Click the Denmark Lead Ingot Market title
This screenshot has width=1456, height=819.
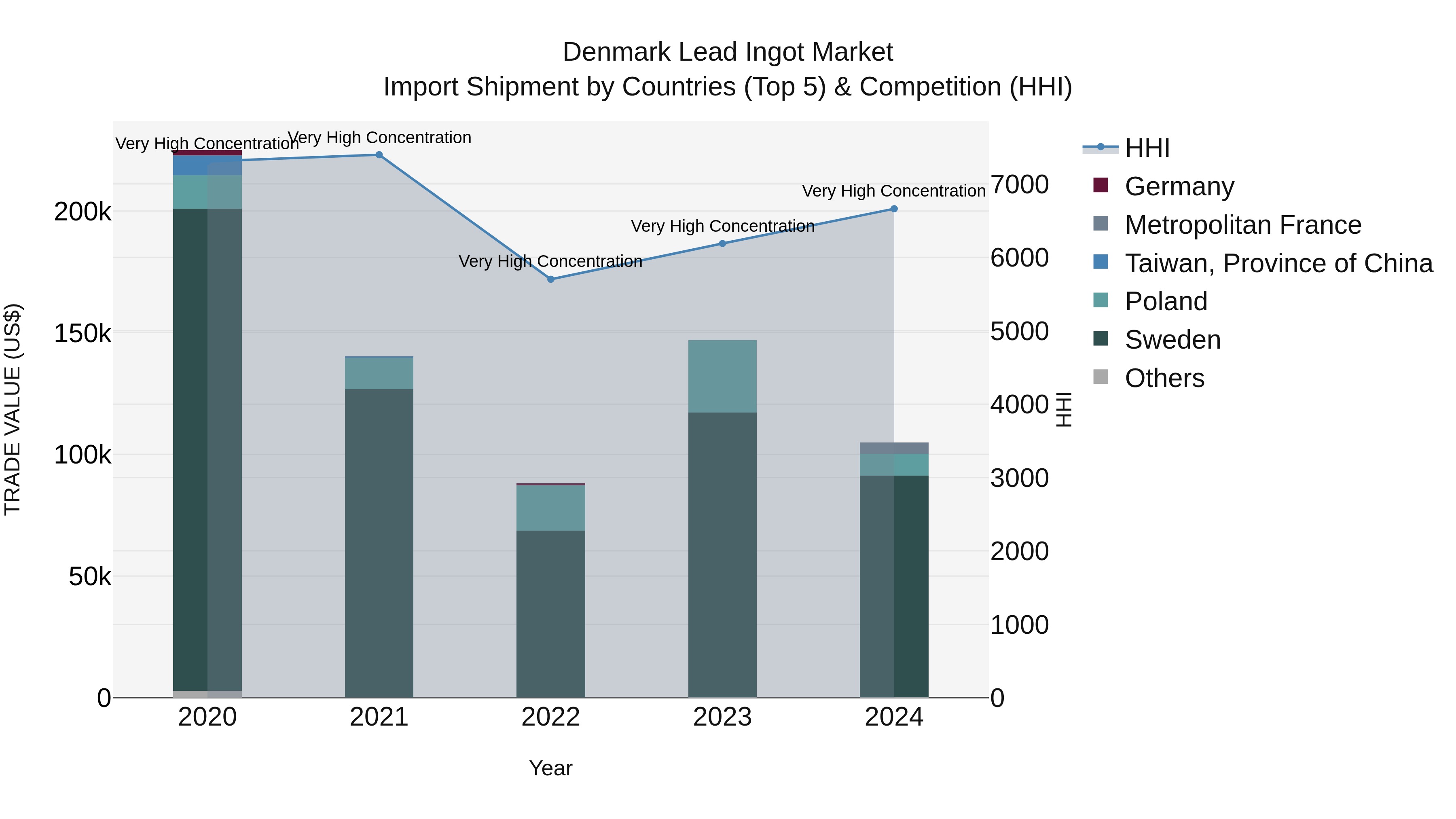(728, 52)
